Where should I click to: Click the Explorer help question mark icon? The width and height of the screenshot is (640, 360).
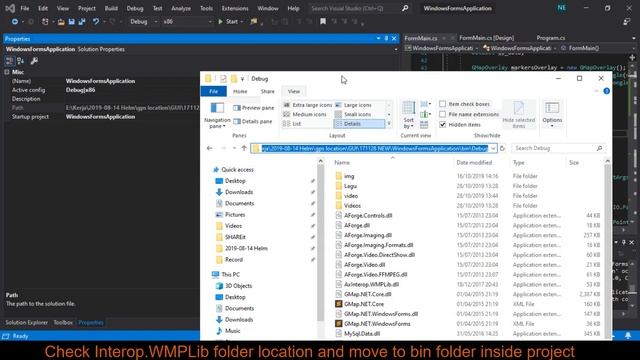pyautogui.click(x=607, y=91)
